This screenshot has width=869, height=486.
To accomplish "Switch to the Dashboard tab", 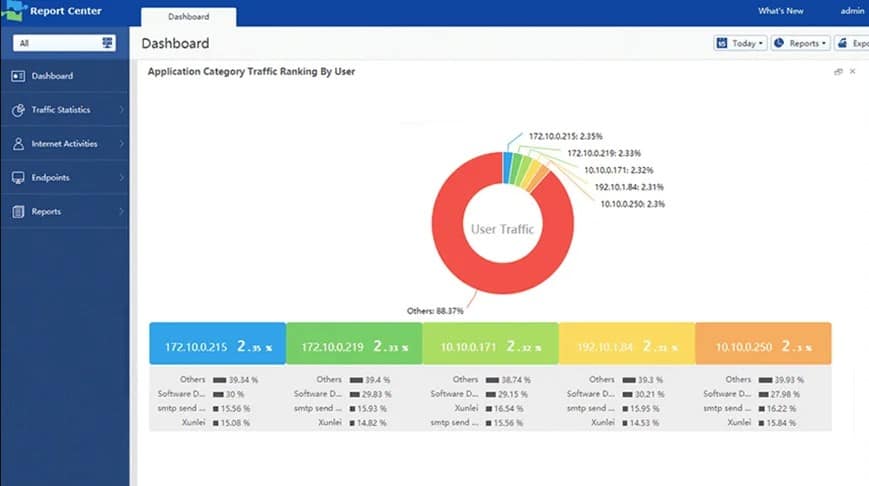I will pos(189,17).
